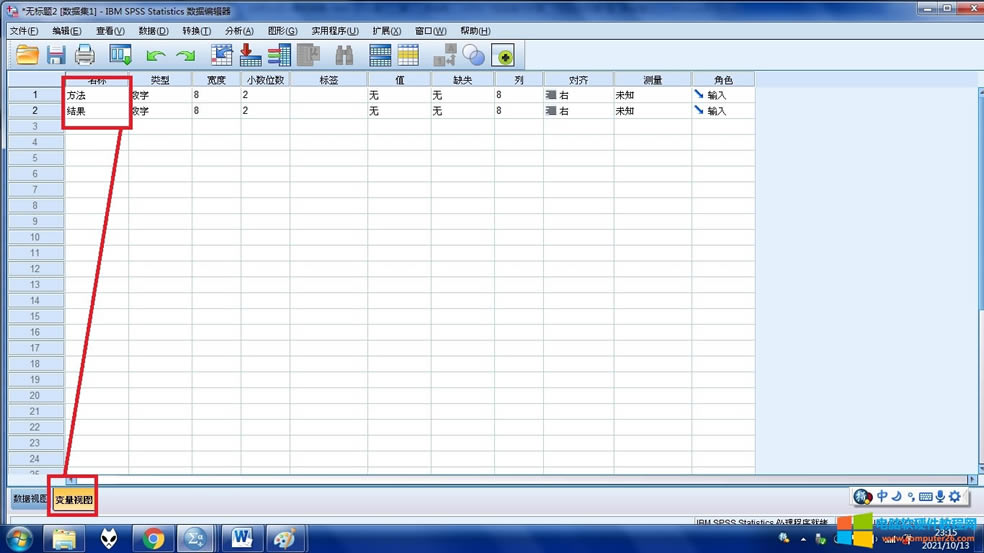Click the Open data file folder icon
This screenshot has height=553, width=984.
pyautogui.click(x=27, y=56)
